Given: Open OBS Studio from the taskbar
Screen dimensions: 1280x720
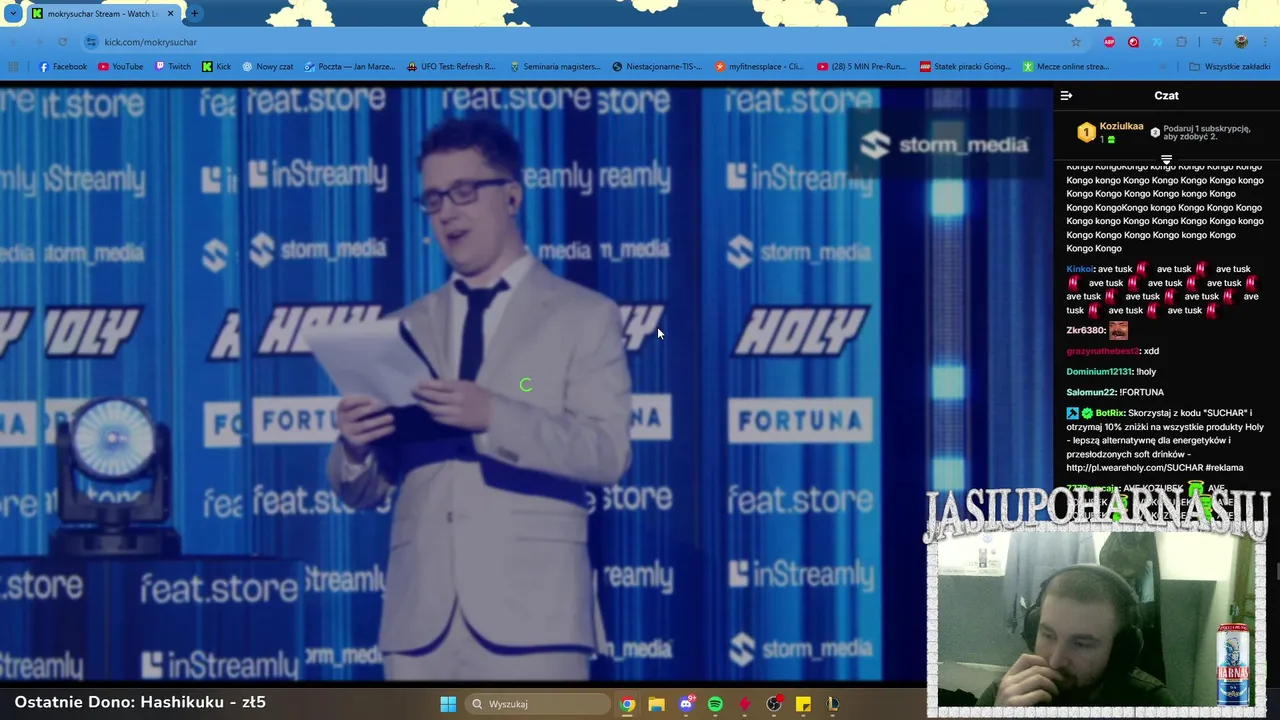Looking at the screenshot, I should (774, 704).
